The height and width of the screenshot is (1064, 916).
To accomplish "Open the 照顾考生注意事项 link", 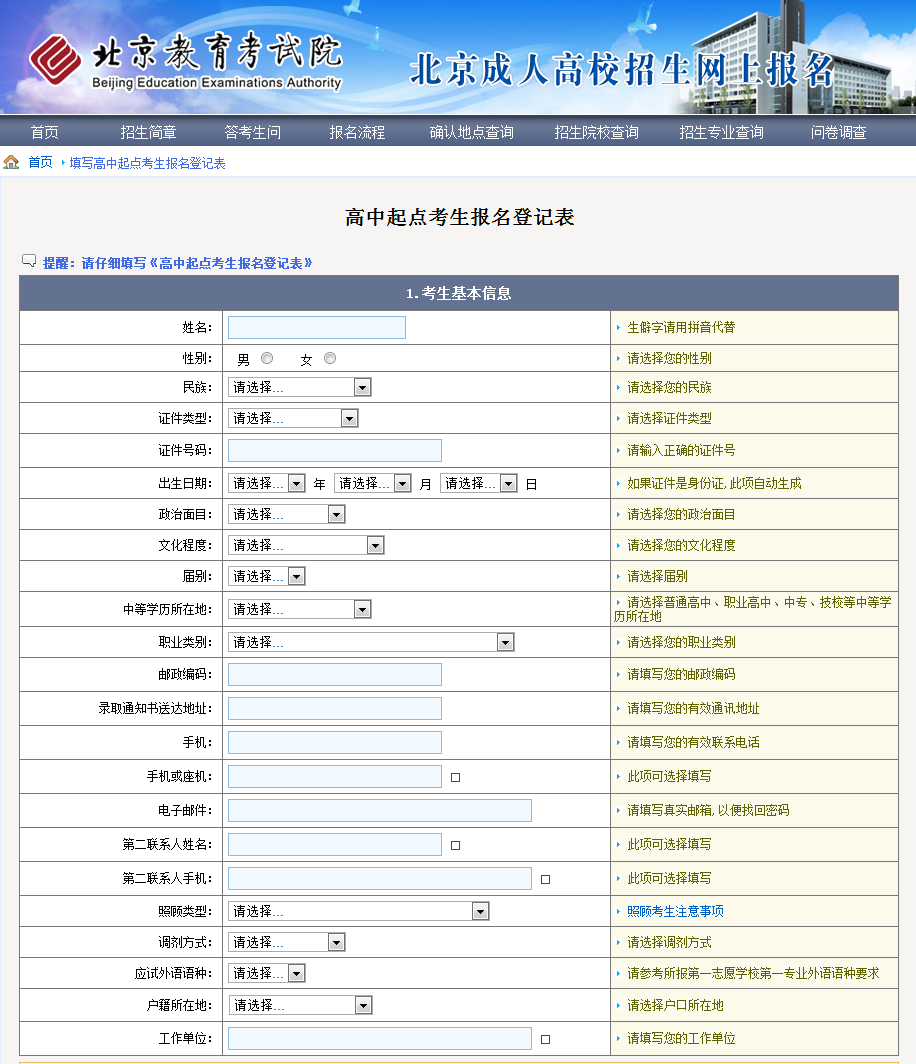I will (x=675, y=911).
